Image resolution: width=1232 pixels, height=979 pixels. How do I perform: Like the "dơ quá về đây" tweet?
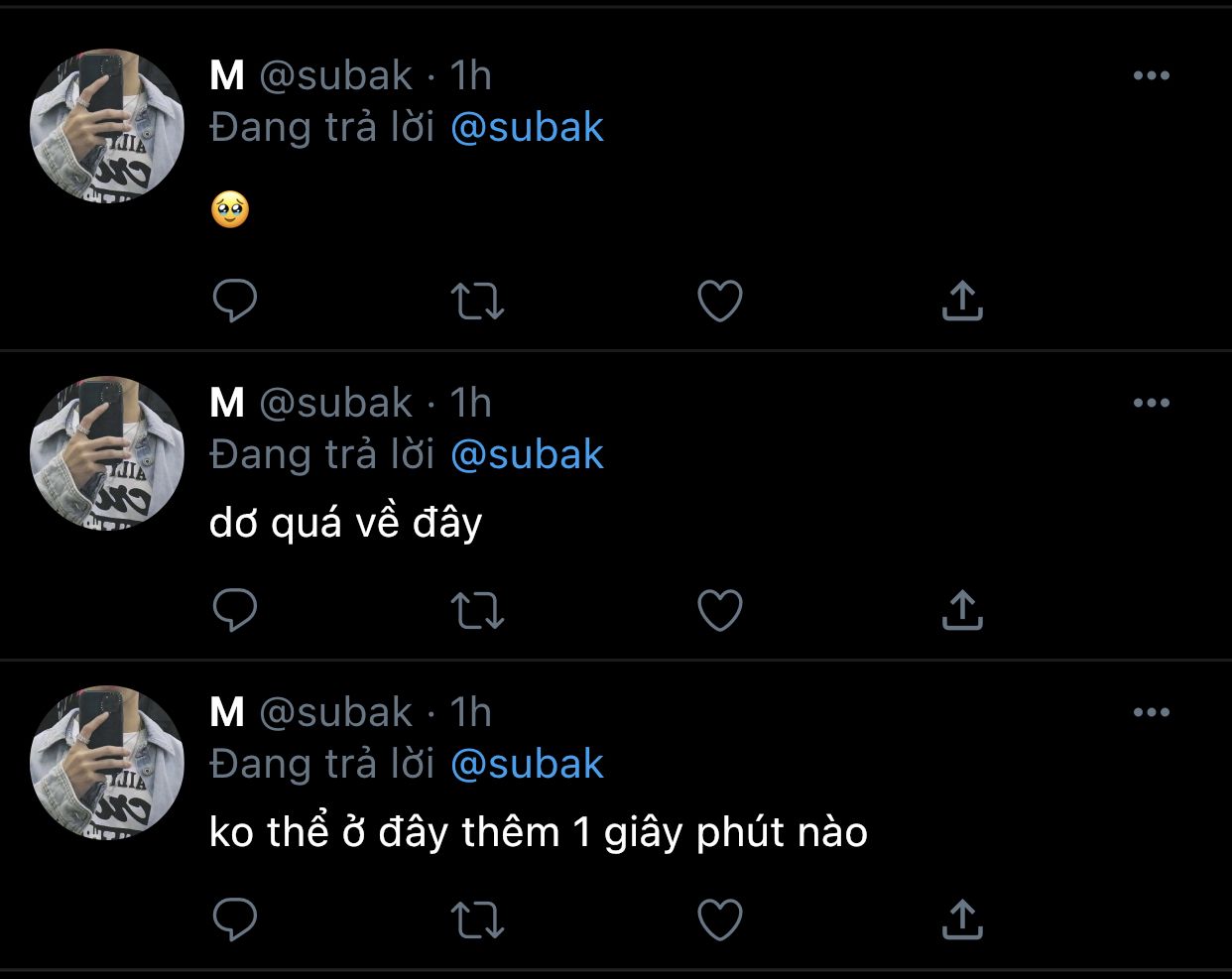(720, 610)
